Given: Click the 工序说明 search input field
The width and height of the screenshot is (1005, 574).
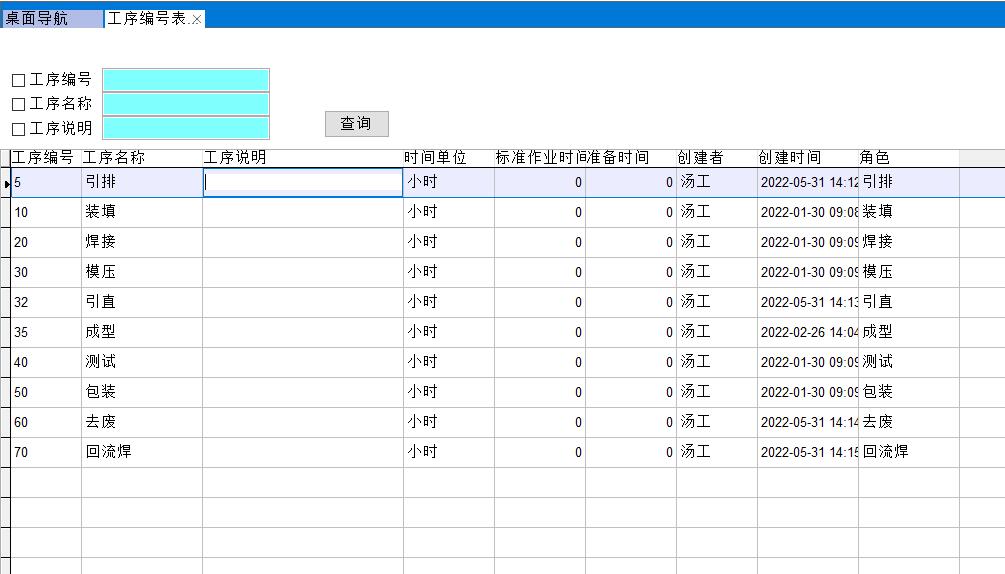Looking at the screenshot, I should click(186, 128).
